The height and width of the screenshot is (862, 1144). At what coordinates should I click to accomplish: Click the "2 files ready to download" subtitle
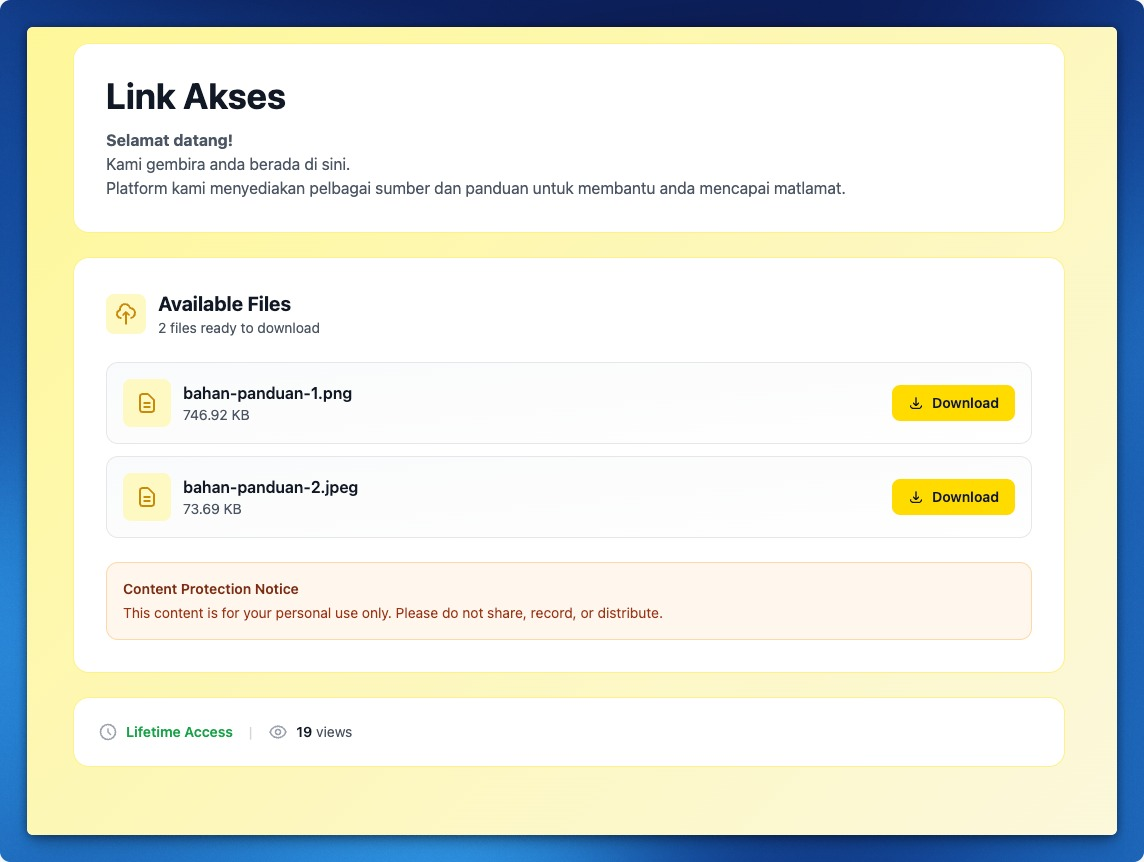[239, 328]
